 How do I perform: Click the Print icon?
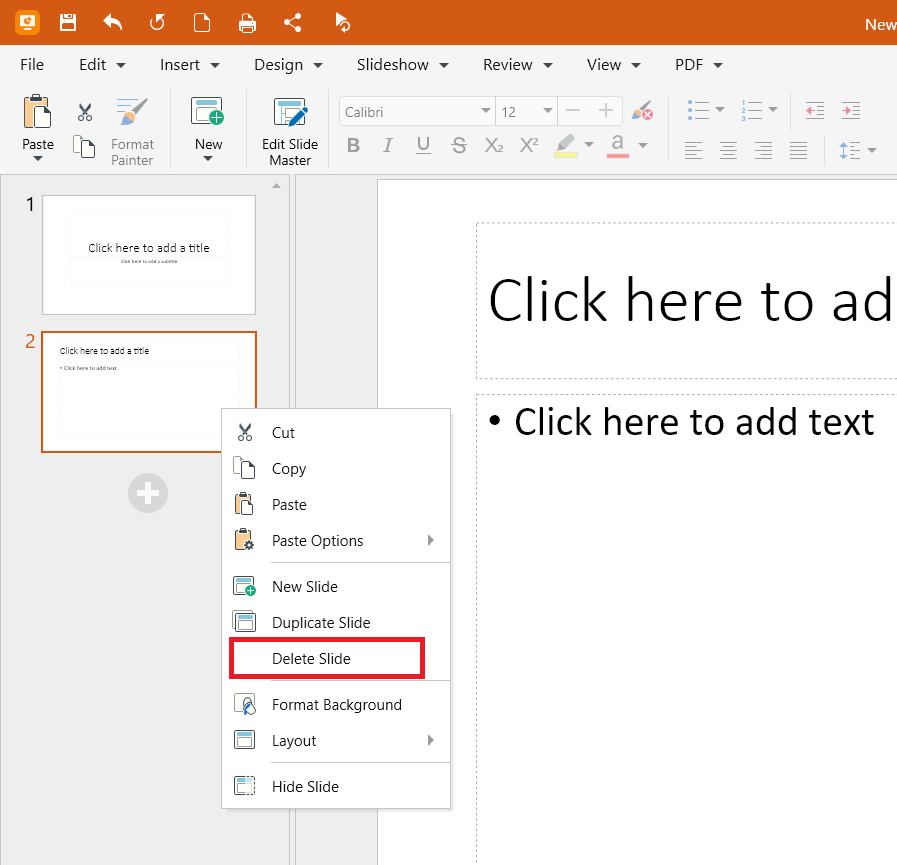point(247,23)
